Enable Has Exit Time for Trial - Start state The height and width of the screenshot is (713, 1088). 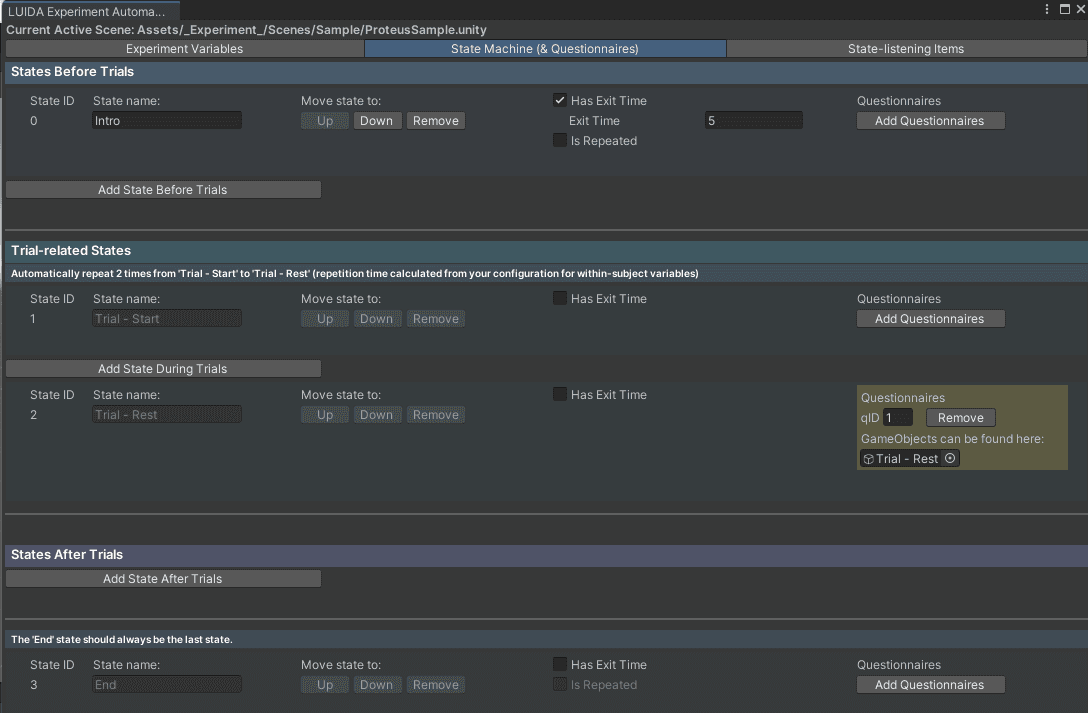point(559,298)
